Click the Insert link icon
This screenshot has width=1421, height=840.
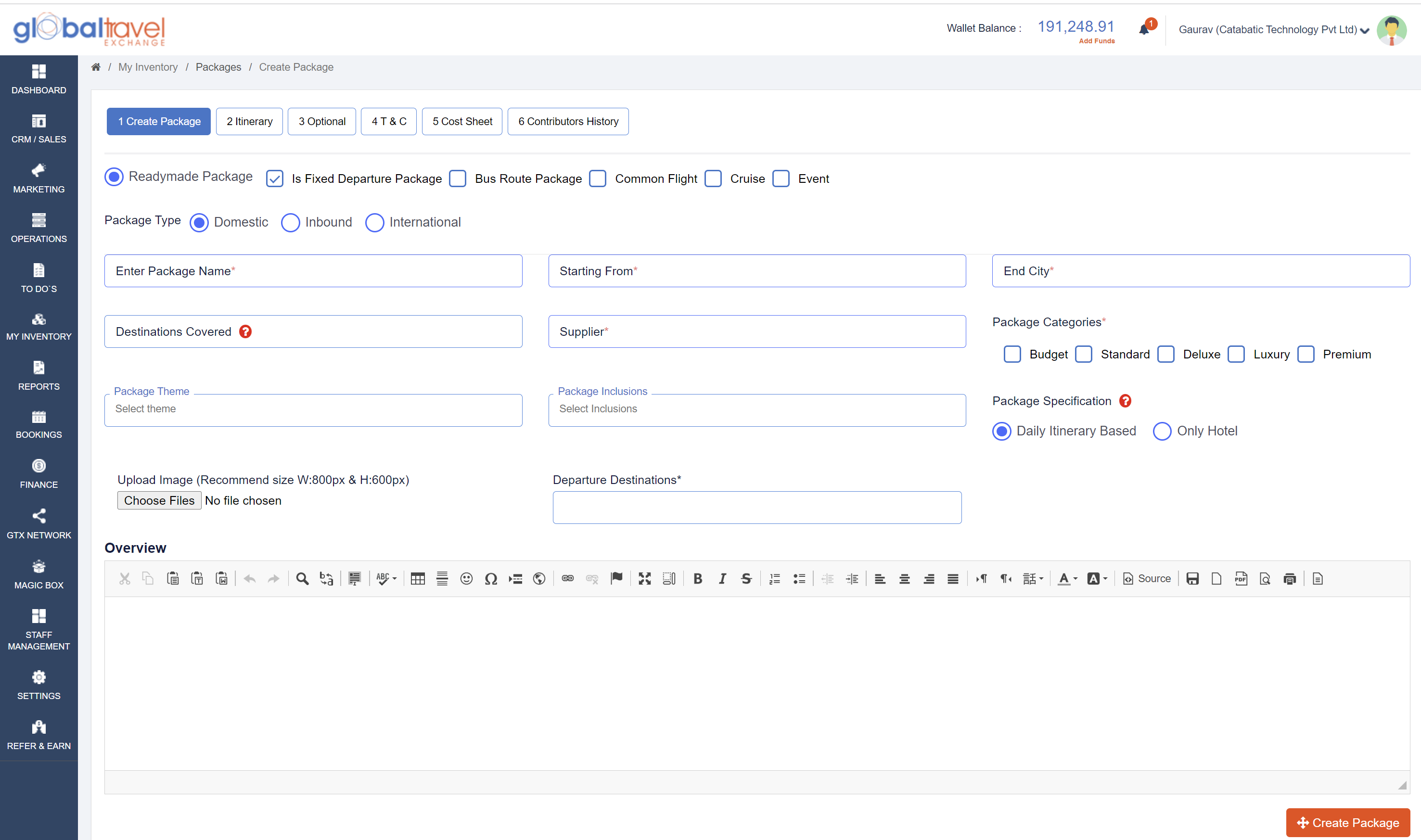click(567, 578)
